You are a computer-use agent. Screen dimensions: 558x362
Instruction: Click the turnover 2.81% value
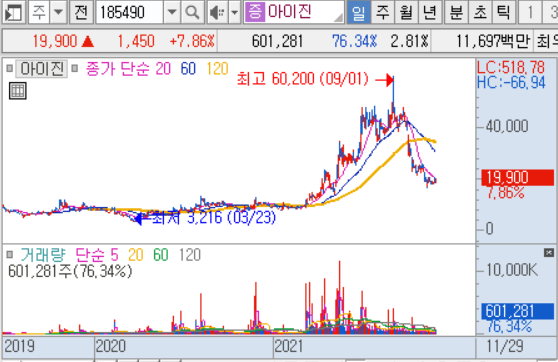[409, 42]
